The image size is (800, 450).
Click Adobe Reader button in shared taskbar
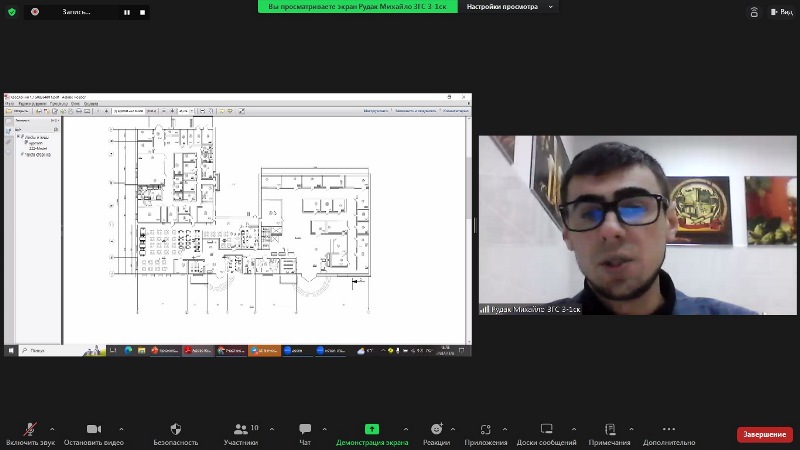coord(198,351)
